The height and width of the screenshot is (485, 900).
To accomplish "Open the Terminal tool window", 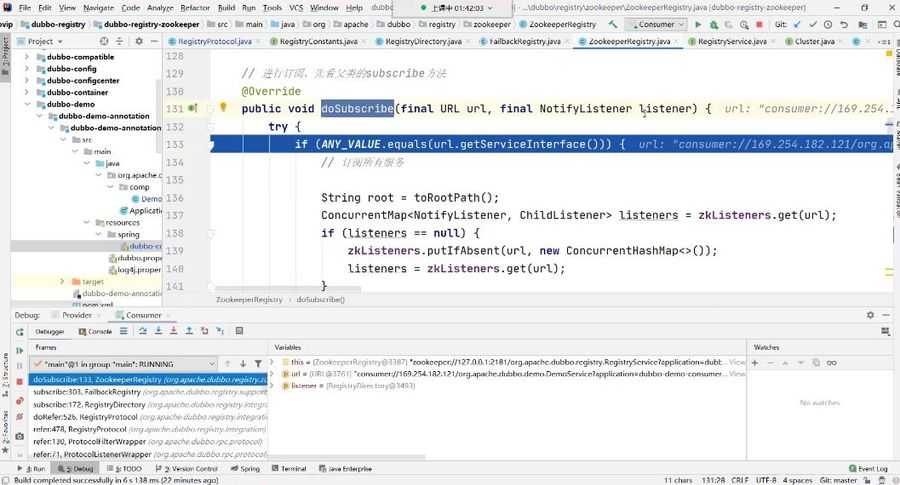I will (289, 469).
